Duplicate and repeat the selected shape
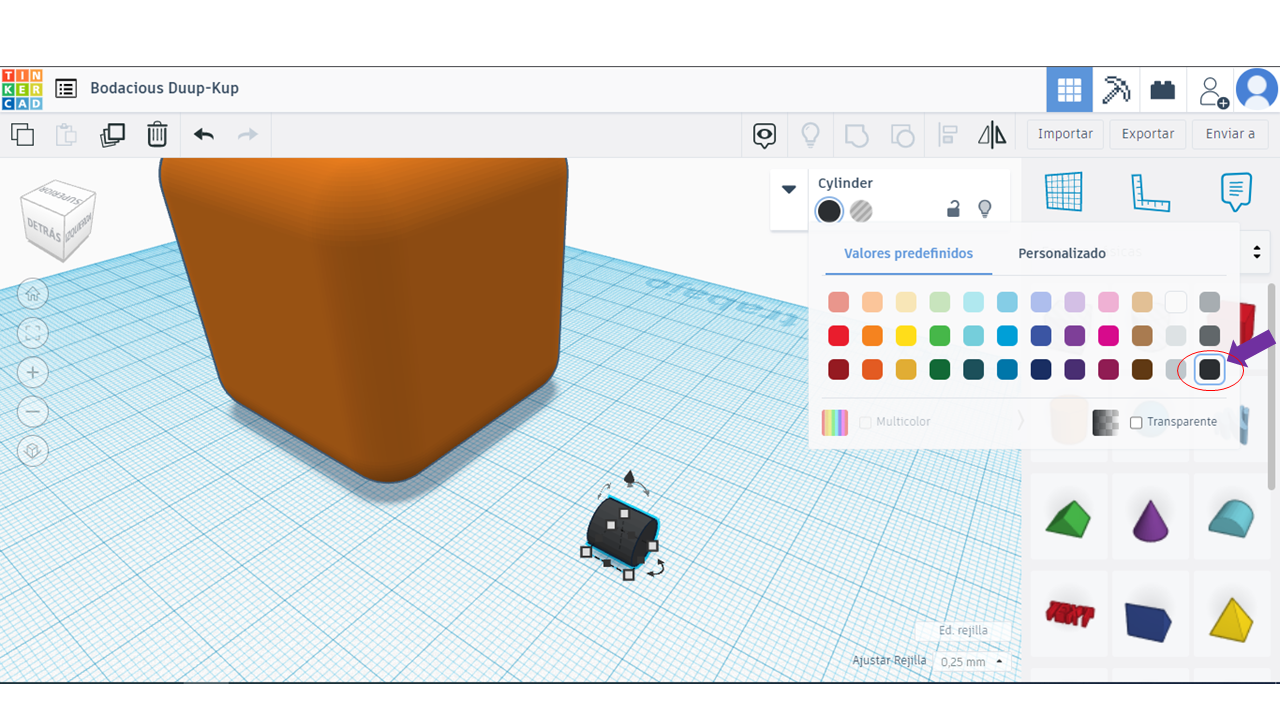1280x720 pixels. 112,134
